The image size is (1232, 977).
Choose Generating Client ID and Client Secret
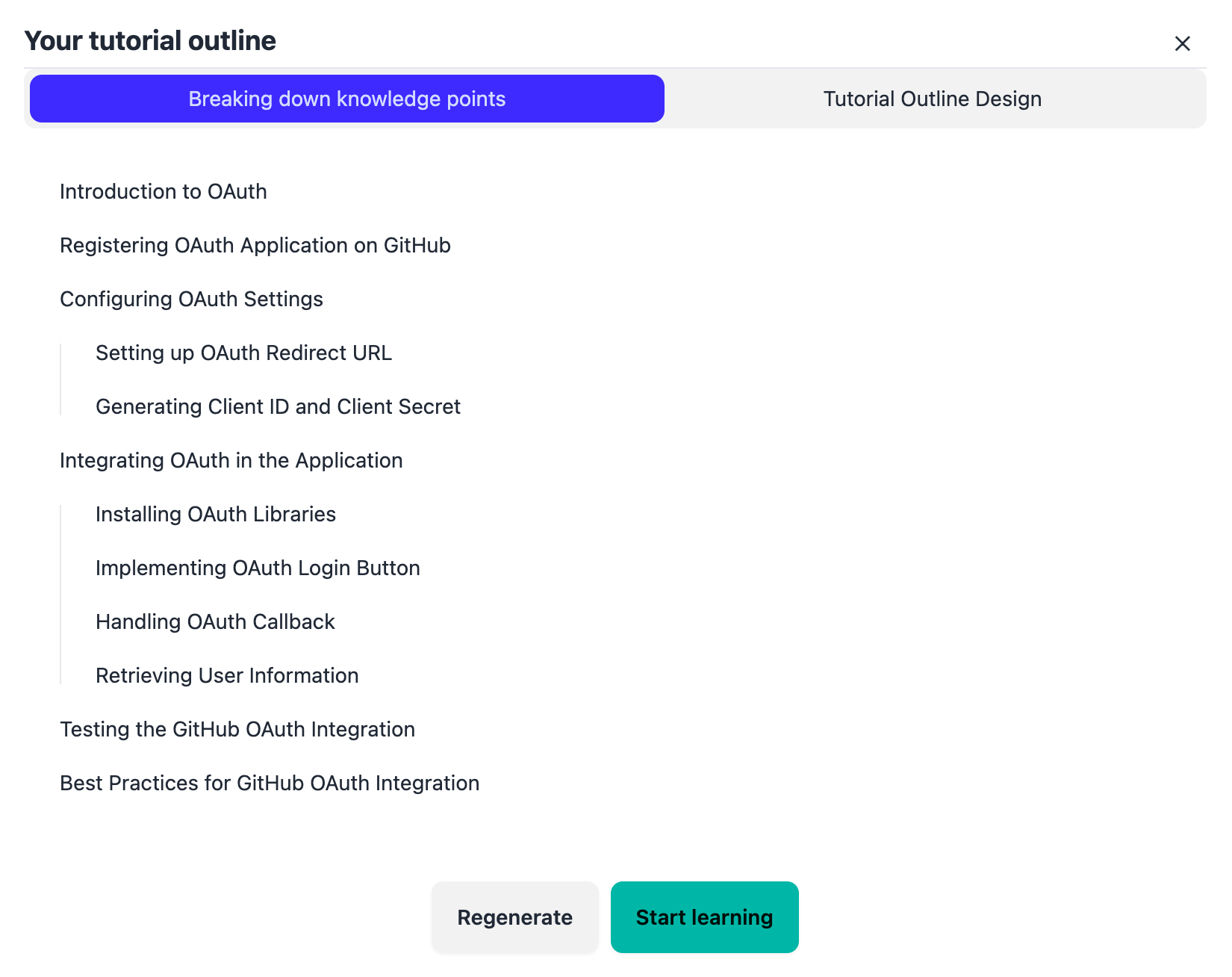(x=278, y=407)
